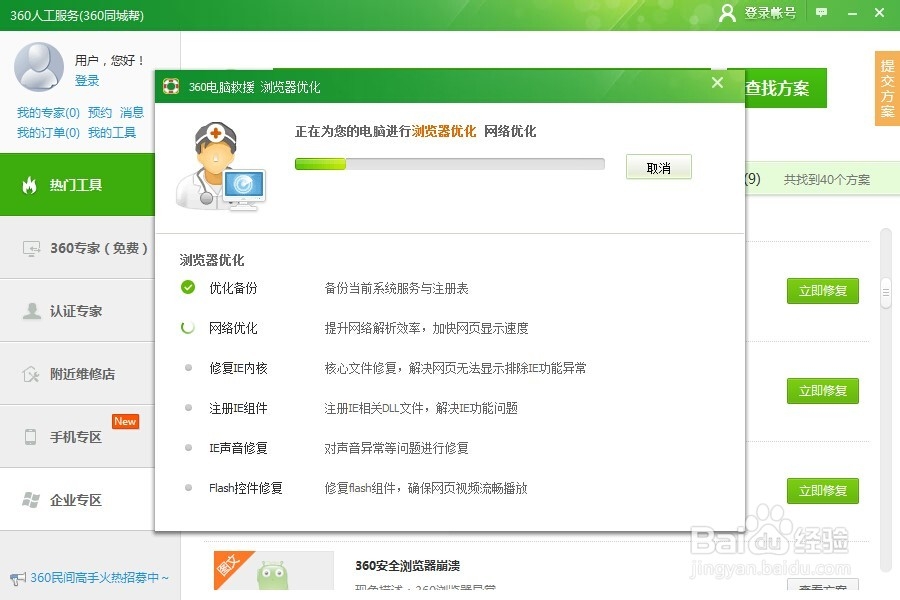
Task: Click the vertical scrollbar thumb on right
Action: [886, 293]
